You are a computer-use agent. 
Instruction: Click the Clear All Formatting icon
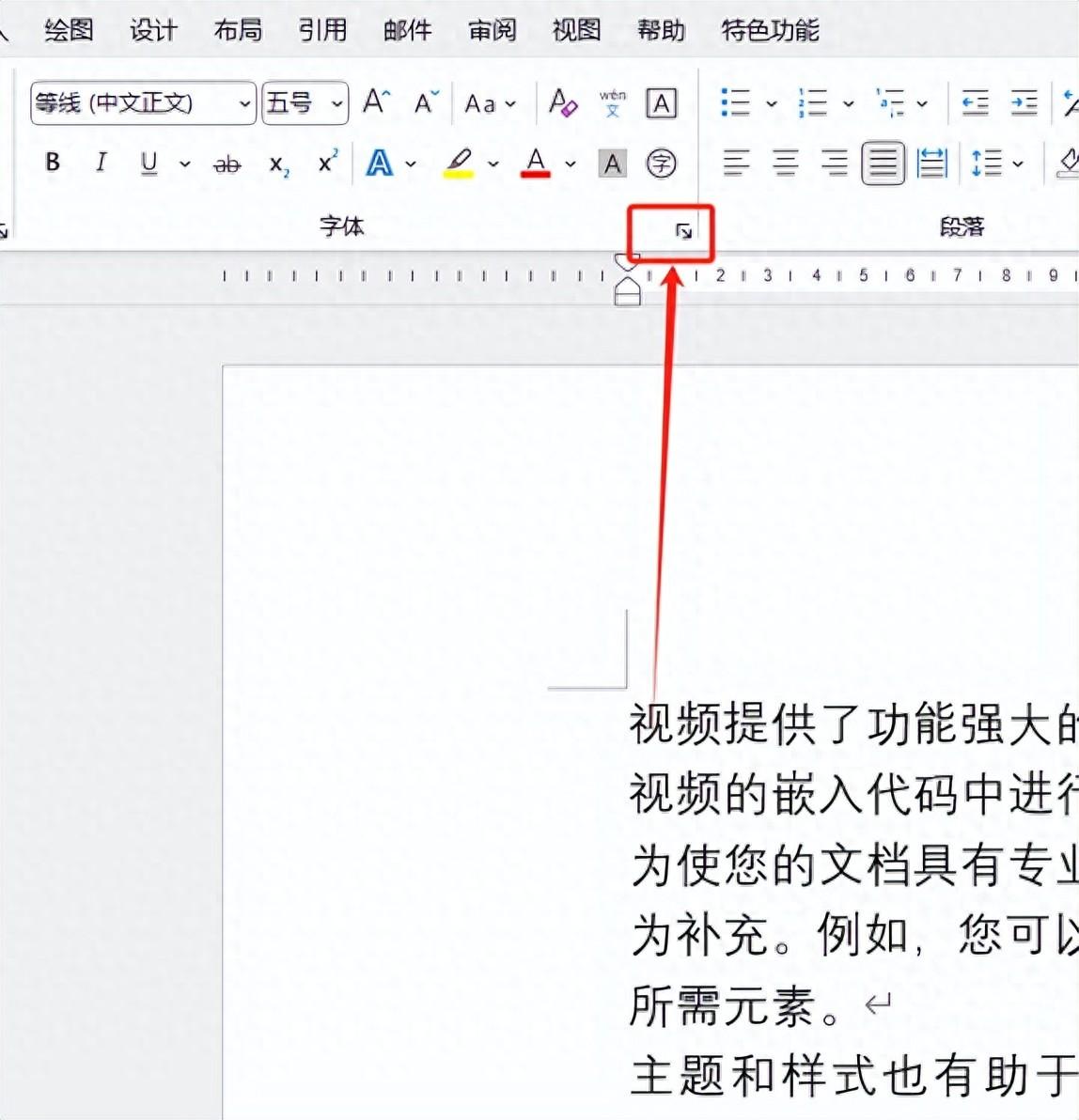[562, 103]
